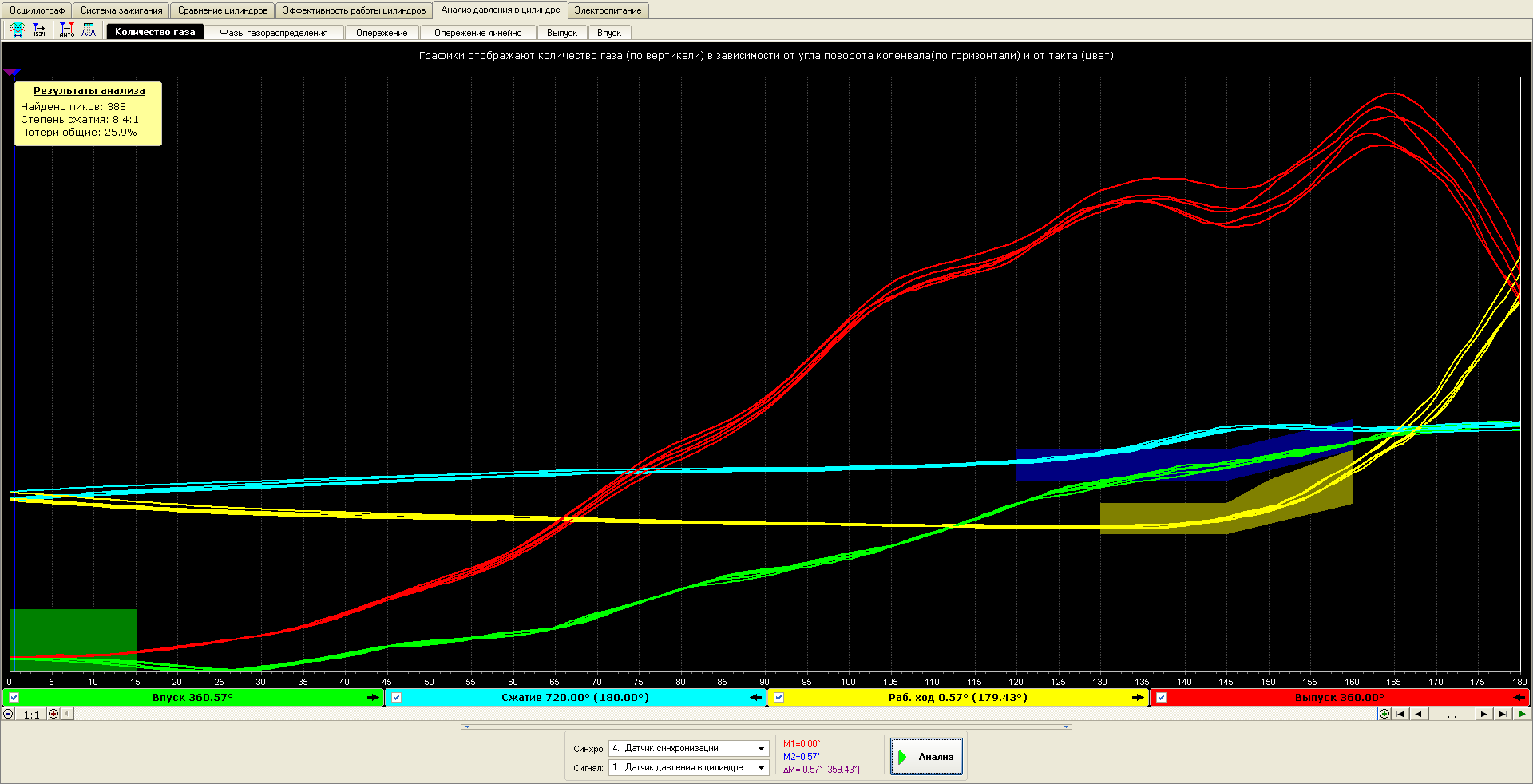Open the Электропитание tab
Image resolution: width=1533 pixels, height=784 pixels.
pyautogui.click(x=608, y=10)
